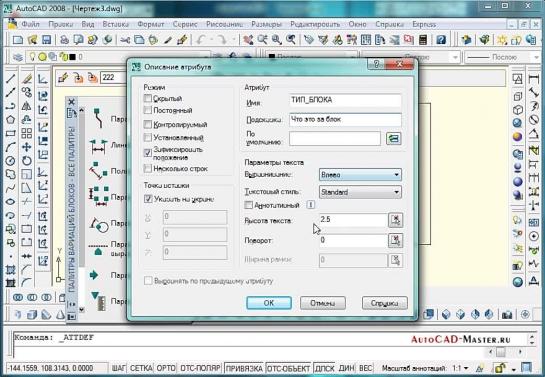Click the Справка button in dialog
Screen dimensions: 545x377
(384, 303)
